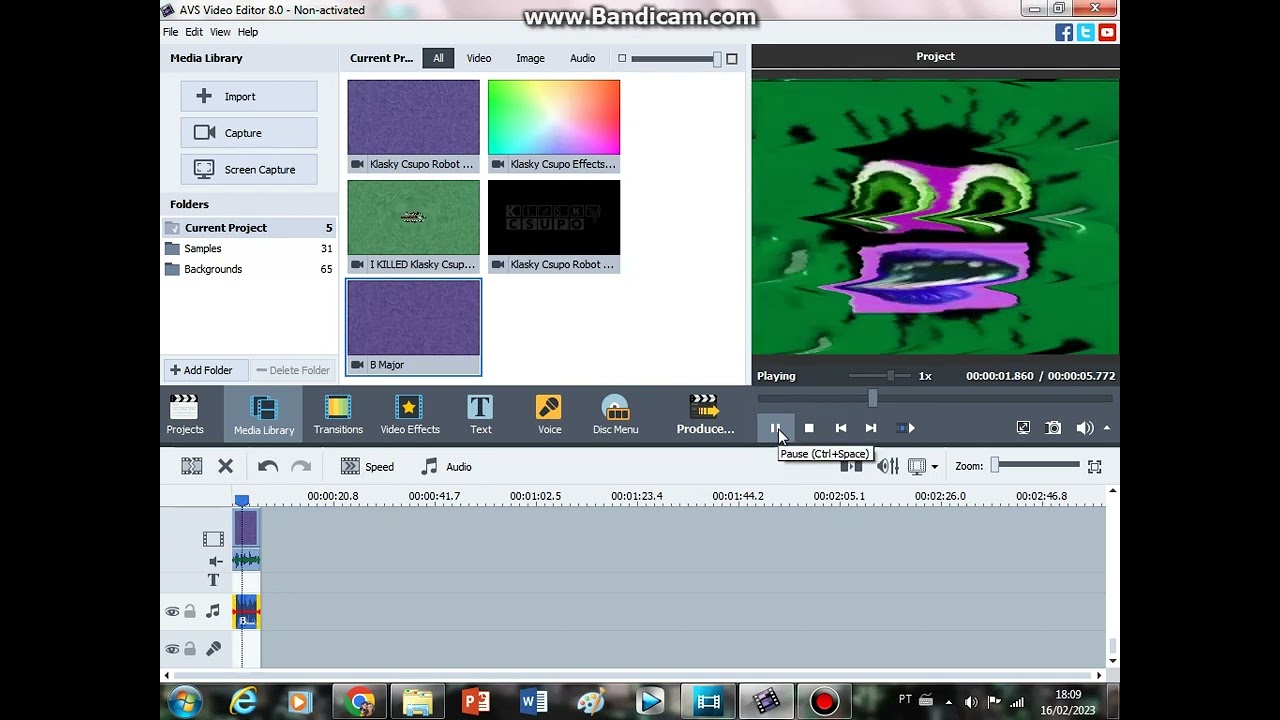Screen dimensions: 1280x720
Task: Click the text track T icon
Action: pyautogui.click(x=213, y=580)
